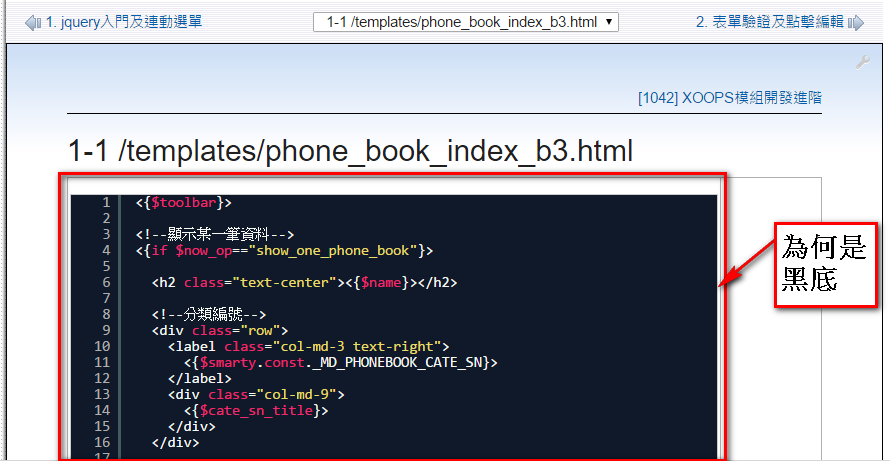Click the $cate_sn_title variable line
The width and height of the screenshot is (890, 461).
click(x=256, y=410)
